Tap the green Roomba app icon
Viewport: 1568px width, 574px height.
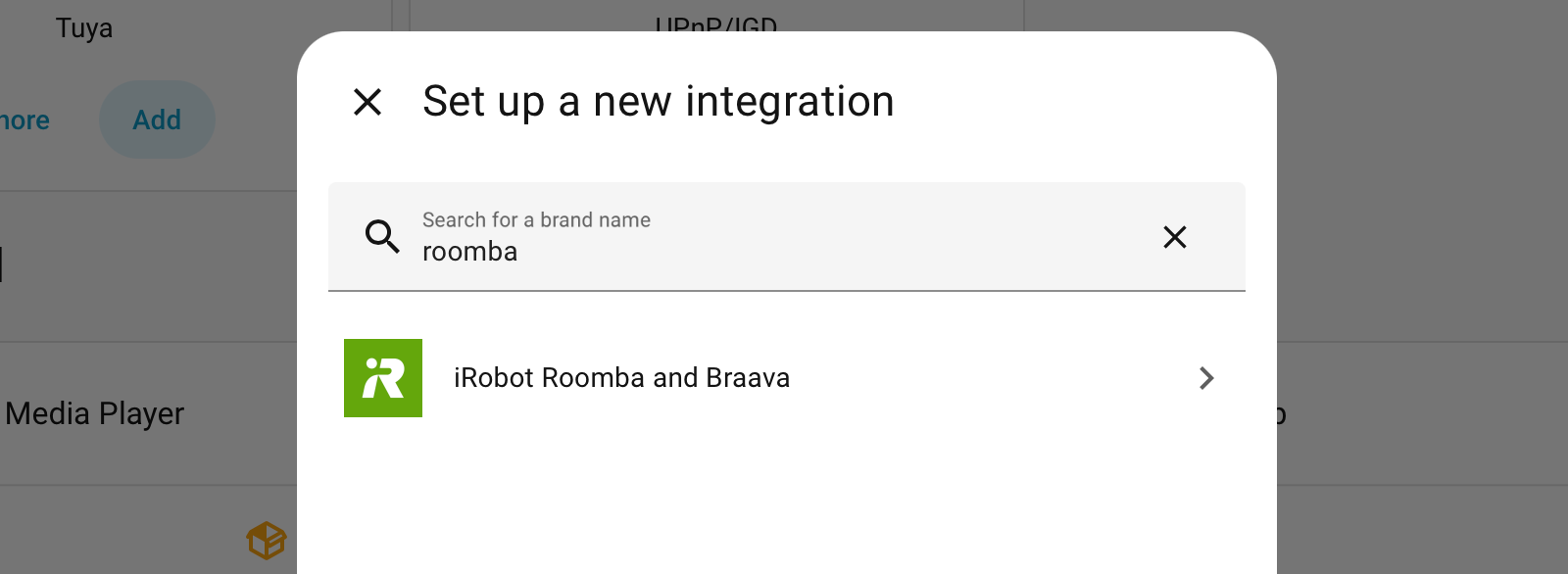[382, 378]
